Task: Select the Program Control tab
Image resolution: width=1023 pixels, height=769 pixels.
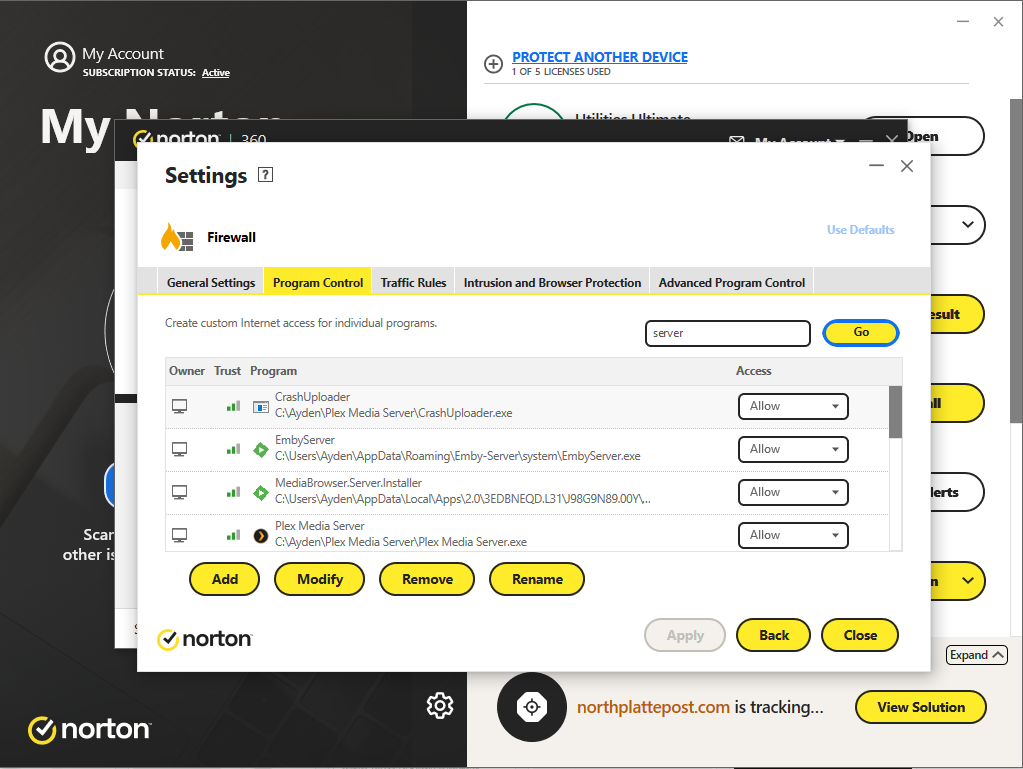Action: click(x=318, y=282)
